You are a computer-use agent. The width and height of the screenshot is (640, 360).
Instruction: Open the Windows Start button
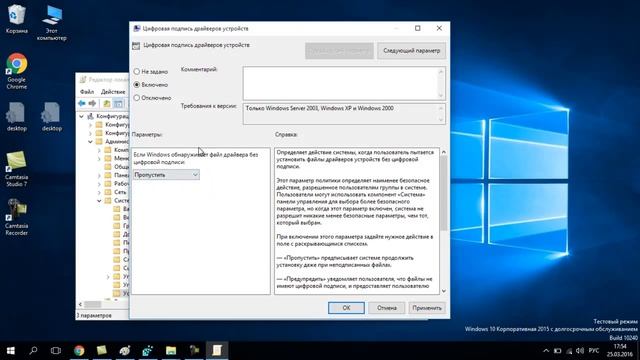tap(11, 351)
